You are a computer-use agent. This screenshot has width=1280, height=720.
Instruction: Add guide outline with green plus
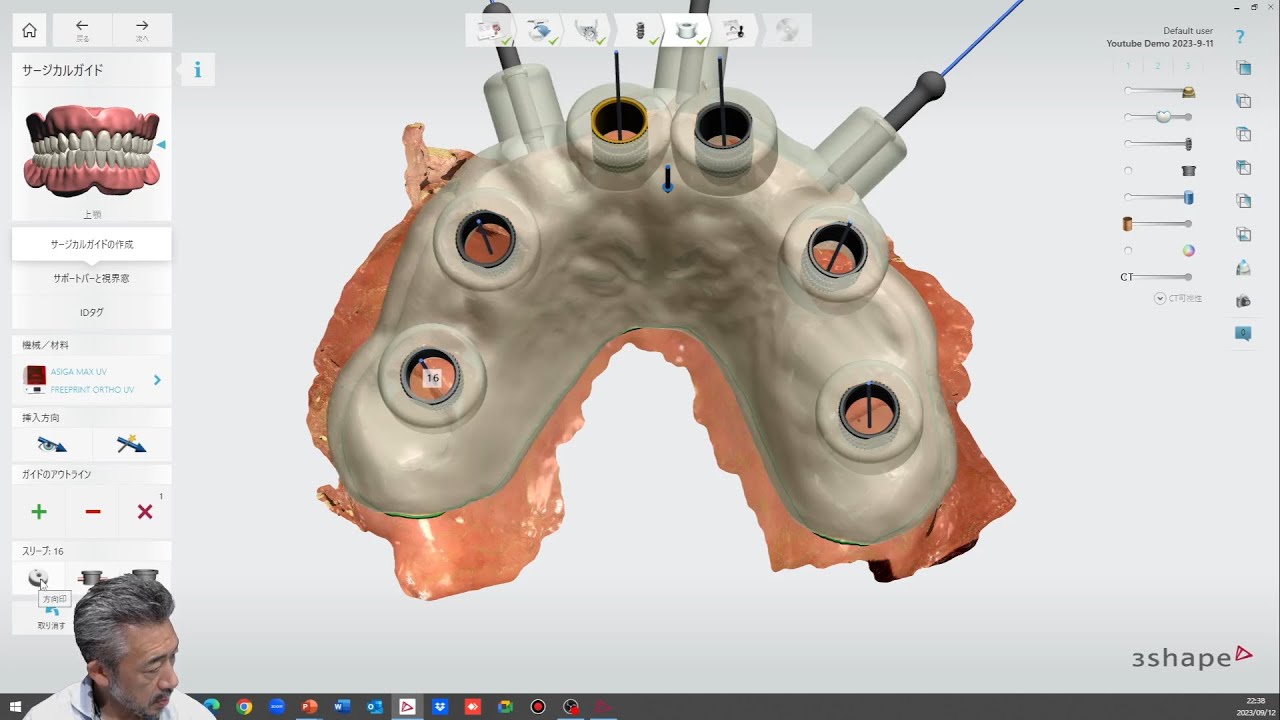coord(39,512)
